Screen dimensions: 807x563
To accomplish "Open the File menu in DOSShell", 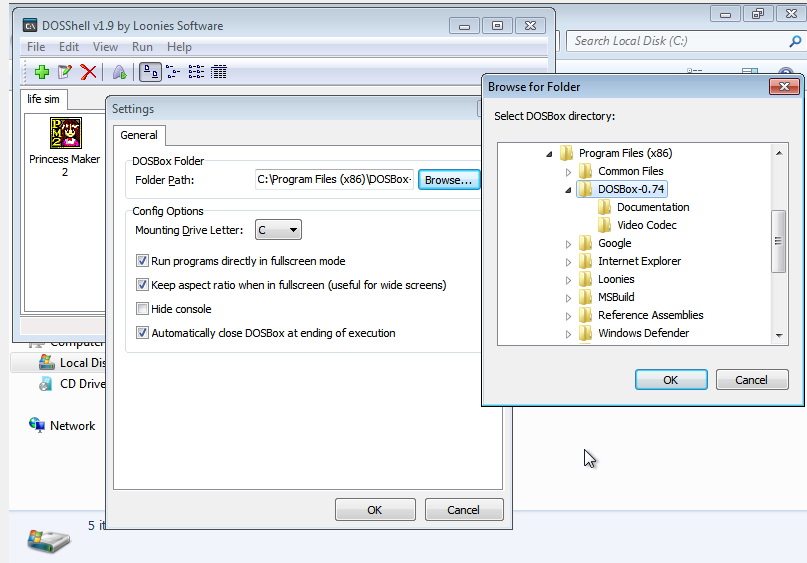I will (x=36, y=47).
